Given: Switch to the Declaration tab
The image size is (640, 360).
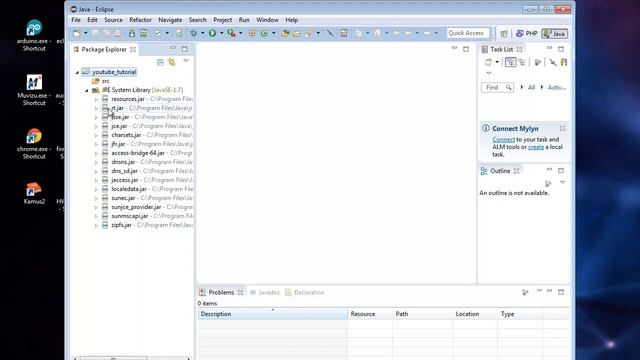Looking at the screenshot, I should (304, 292).
